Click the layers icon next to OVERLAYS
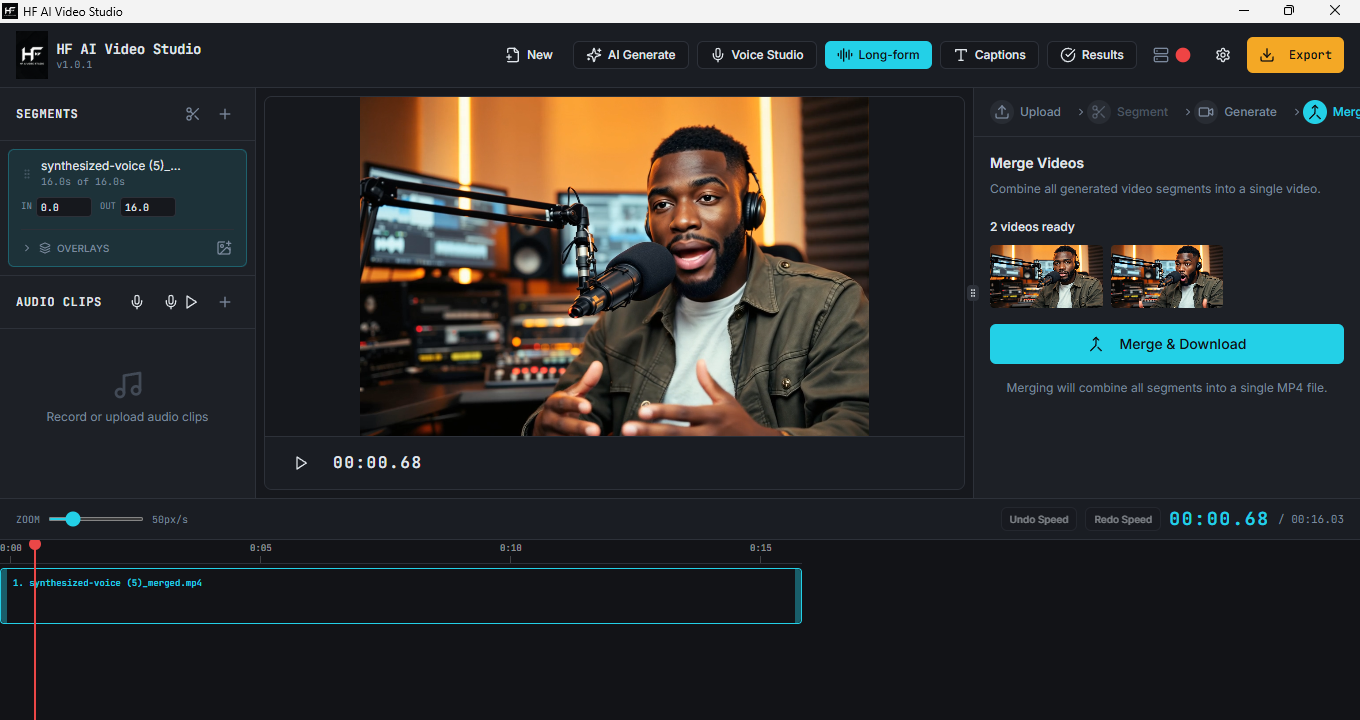Viewport: 1360px width, 720px height. coord(45,248)
